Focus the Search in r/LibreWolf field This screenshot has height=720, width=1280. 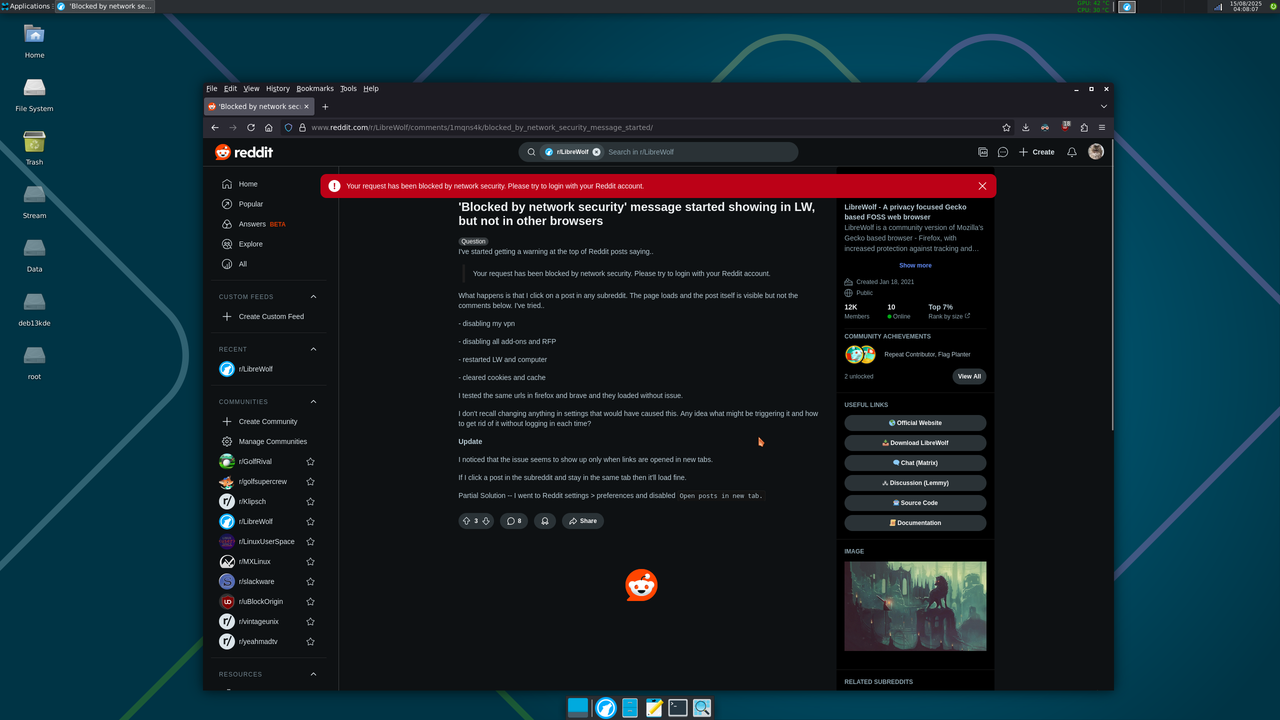click(x=698, y=152)
